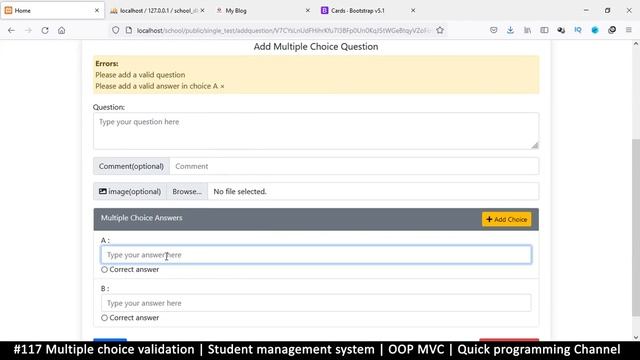Switch to the localhost 127.0.0.1 school tab
The width and height of the screenshot is (640, 360).
pos(158,11)
